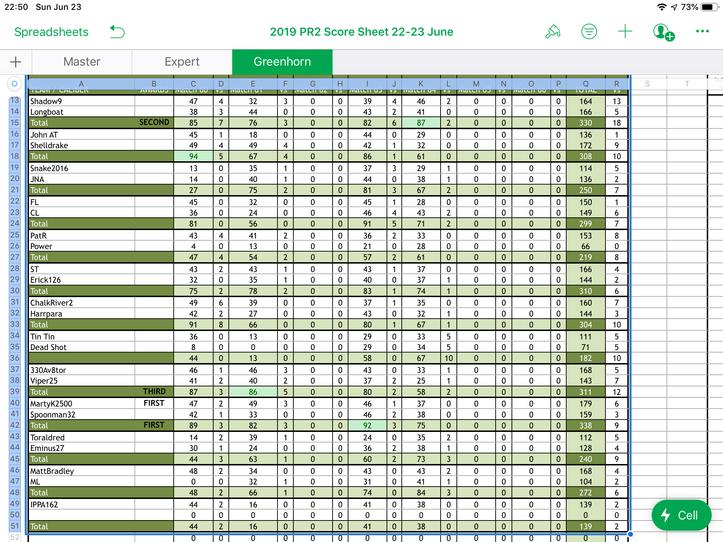Select column A header

point(81,84)
